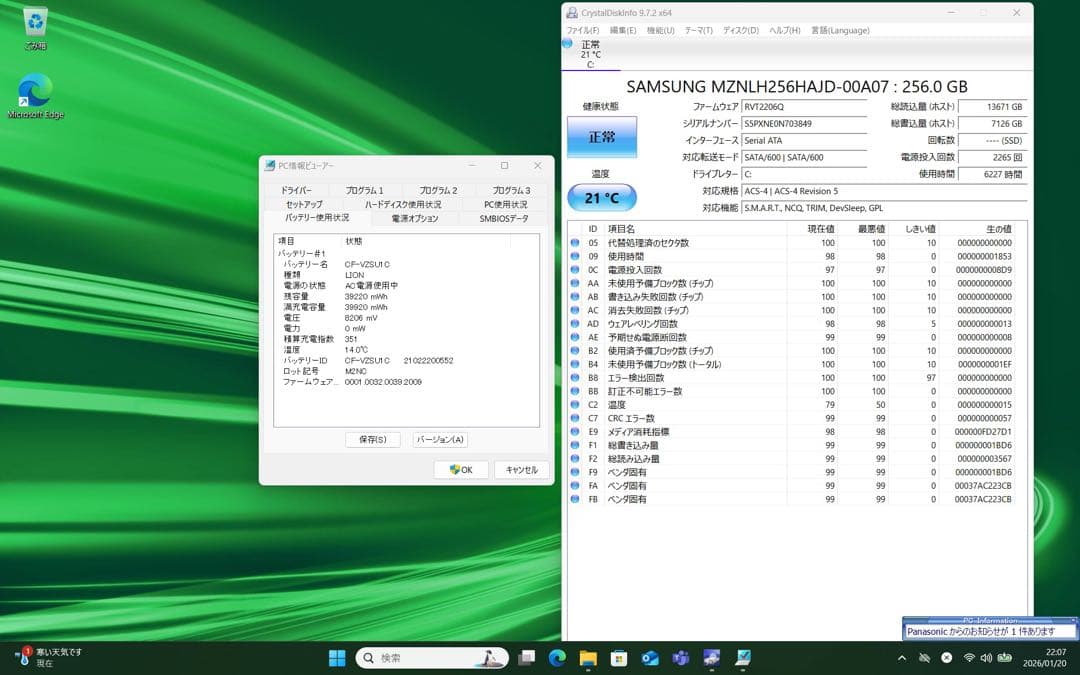
Task: Open the 機能(U) menu
Action: click(x=659, y=30)
